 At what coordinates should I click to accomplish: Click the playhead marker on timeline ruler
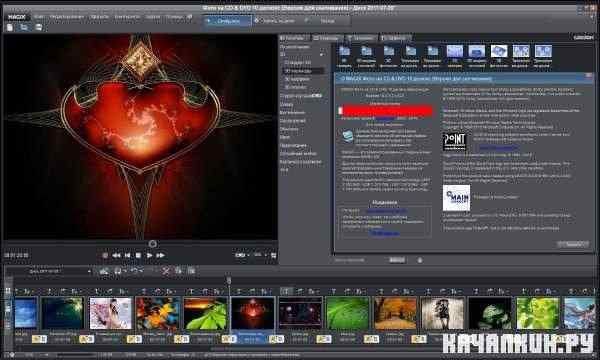(x=229, y=280)
